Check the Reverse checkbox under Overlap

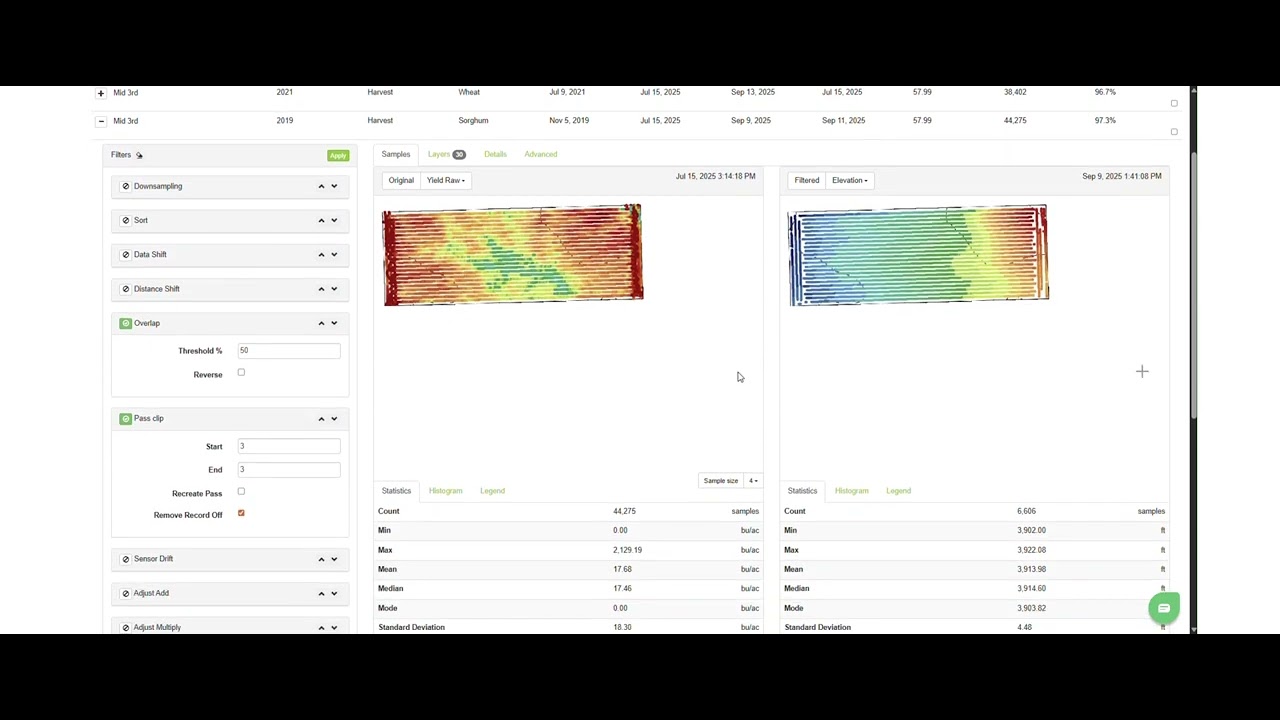241,372
